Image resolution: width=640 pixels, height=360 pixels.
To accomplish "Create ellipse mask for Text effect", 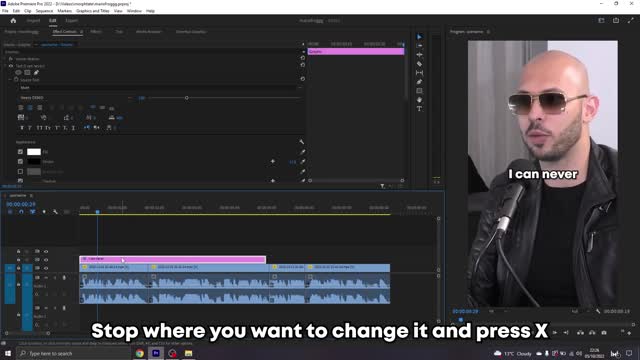I will coord(18,73).
